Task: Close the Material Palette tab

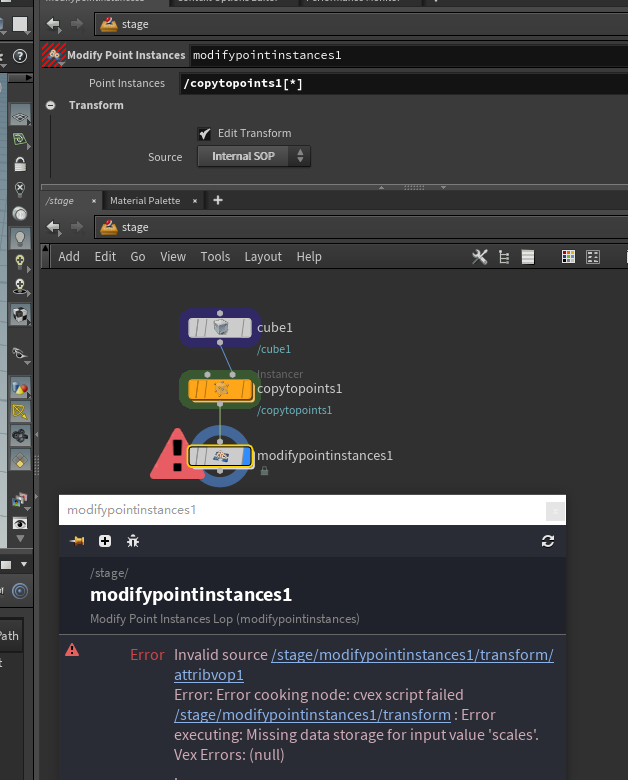Action: click(195, 201)
